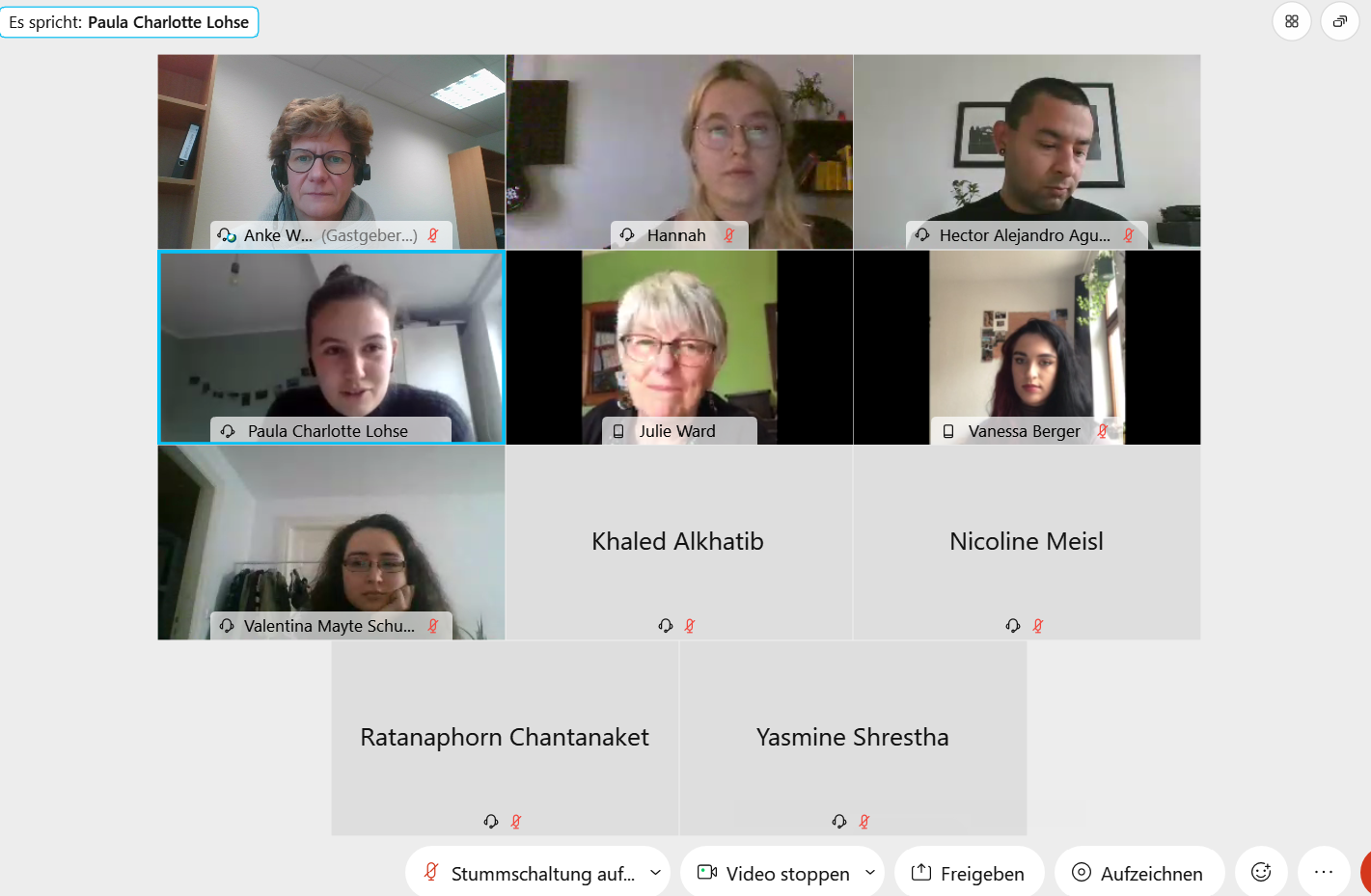The image size is (1371, 896).
Task: Open the grid layout view icon
Action: pos(1292,21)
